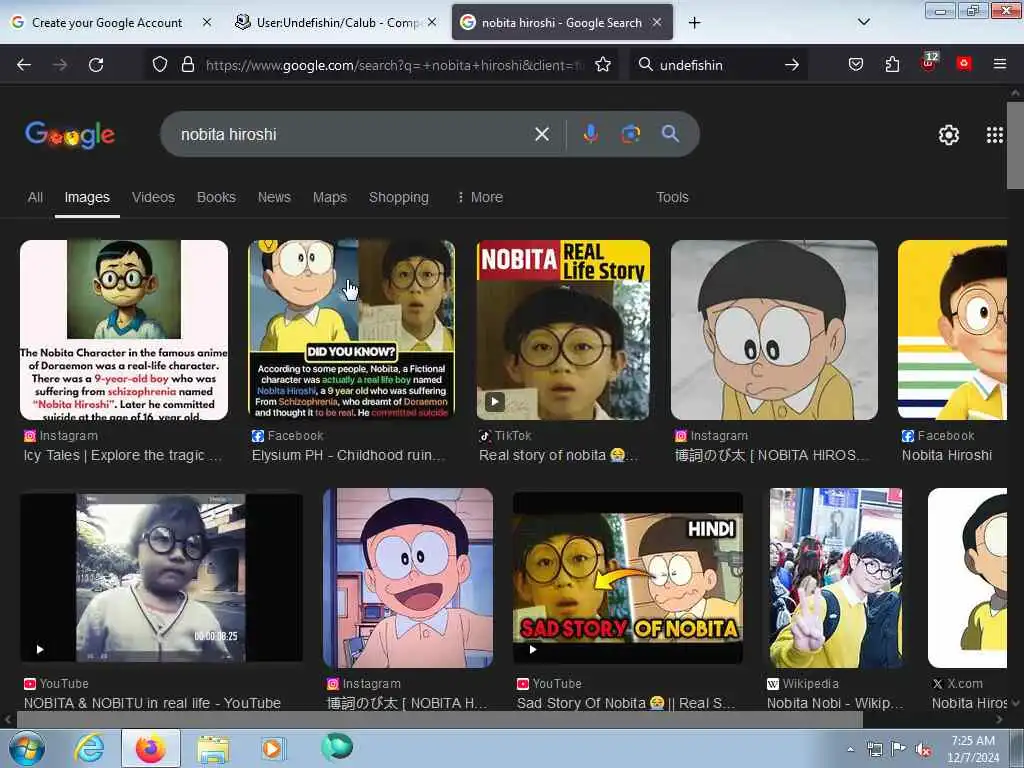The height and width of the screenshot is (768, 1024).
Task: Open the NOBITA & NOBITU in real life video
Action: [161, 578]
